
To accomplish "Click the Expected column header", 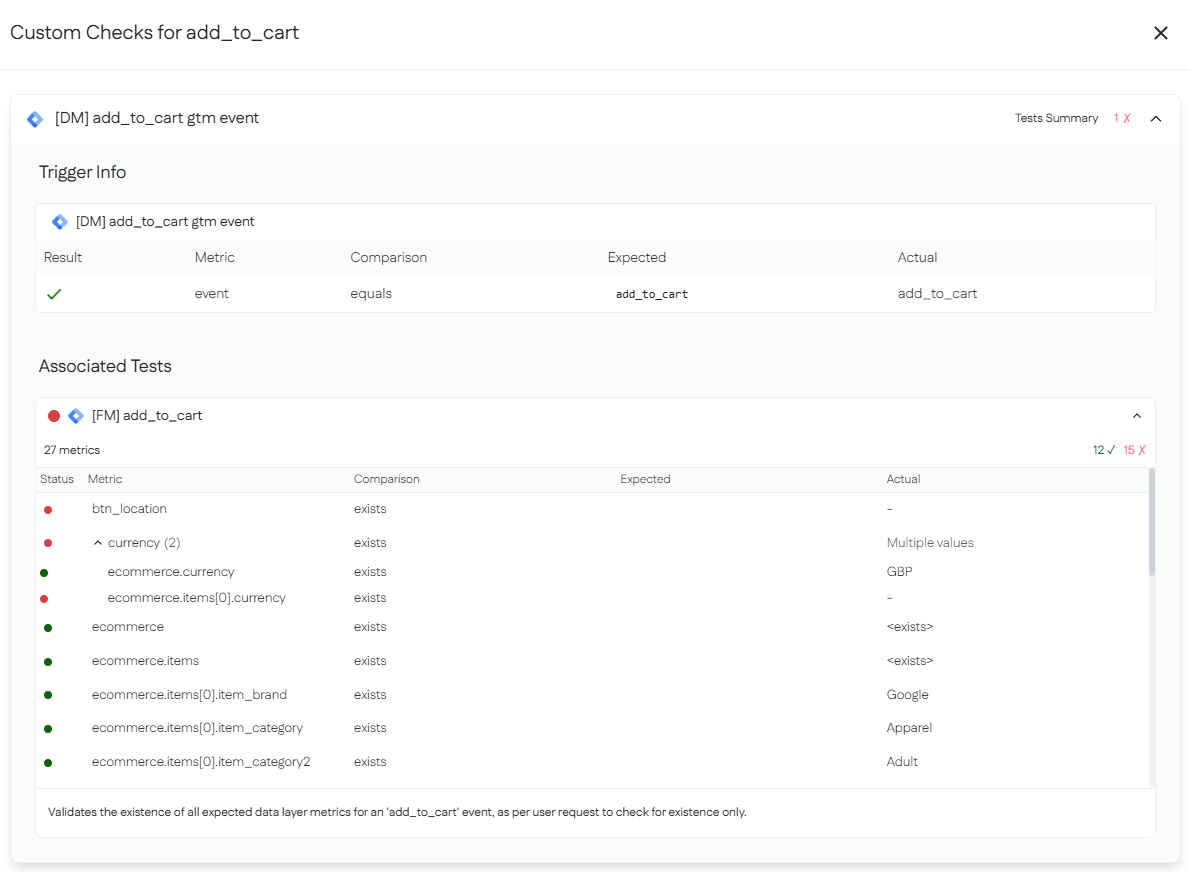I will tap(644, 479).
